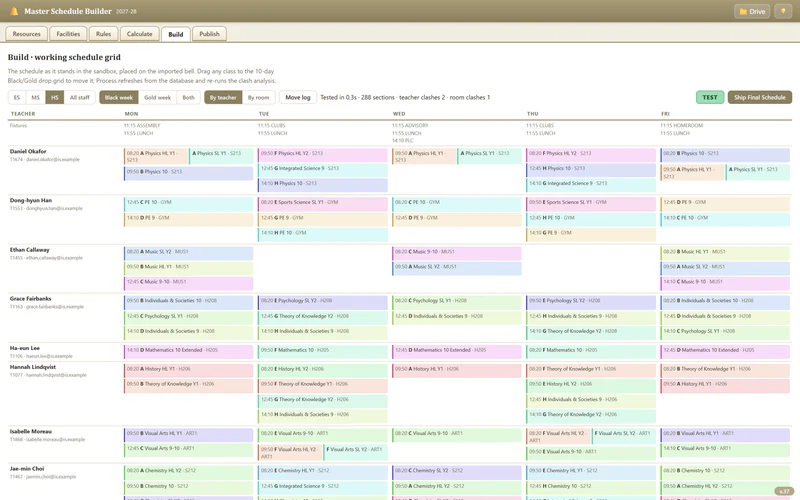This screenshot has height=500, width=800.
Task: Click Monday 11:15 ASSEMBLY fixture
Action: (142, 126)
